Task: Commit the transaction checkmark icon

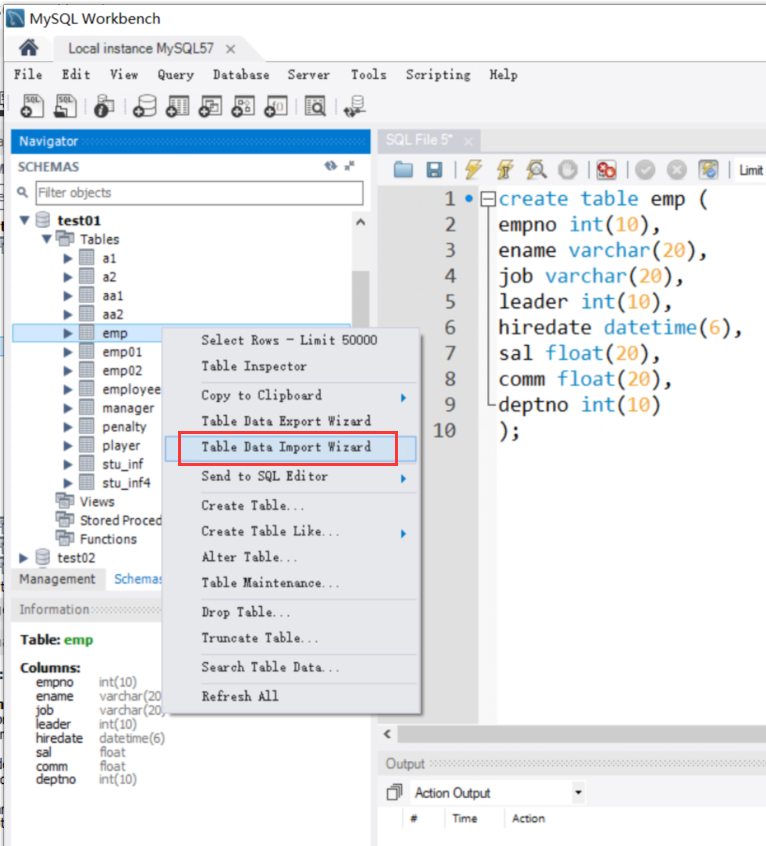Action: pyautogui.click(x=645, y=170)
